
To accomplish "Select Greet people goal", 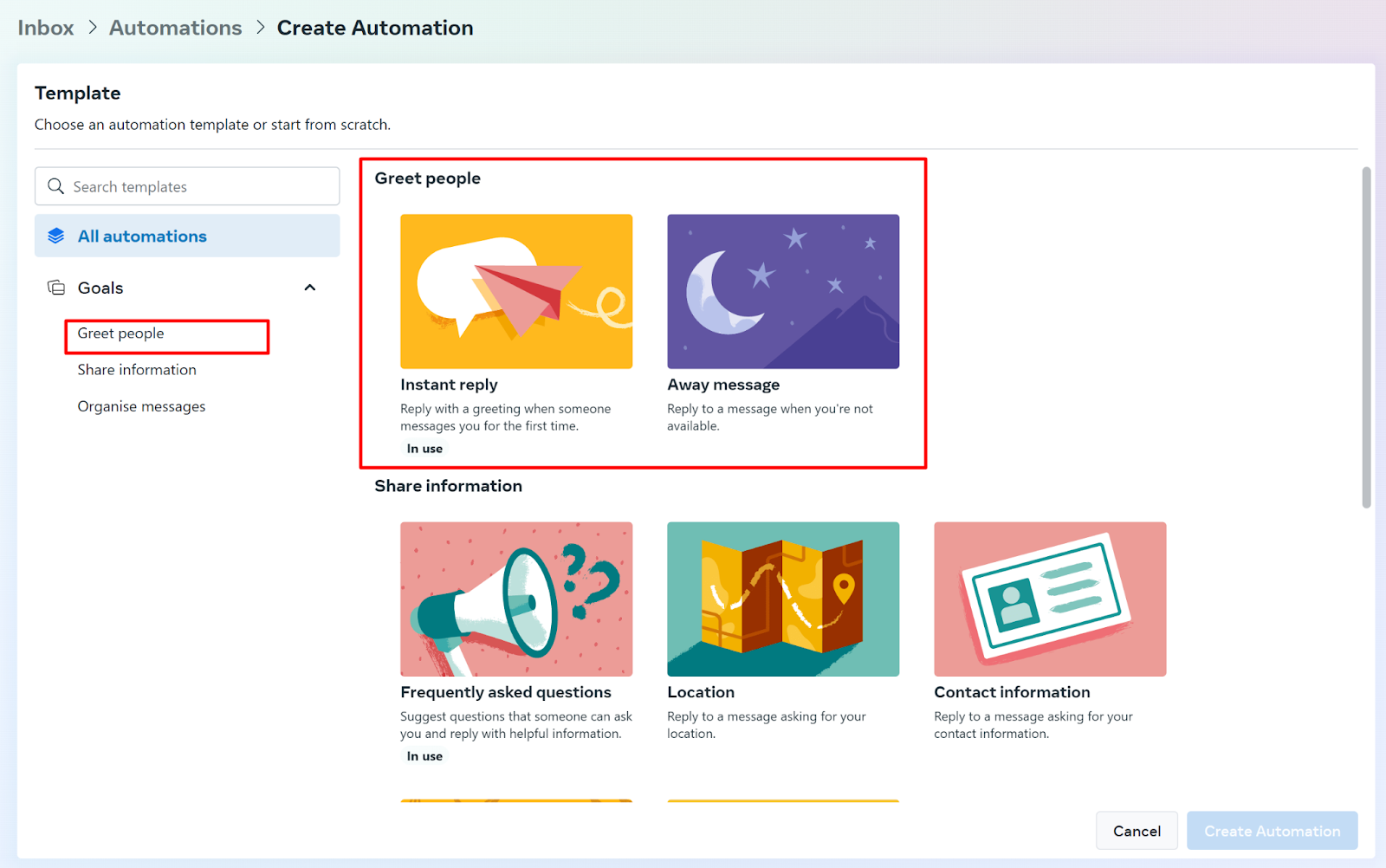I will 120,334.
